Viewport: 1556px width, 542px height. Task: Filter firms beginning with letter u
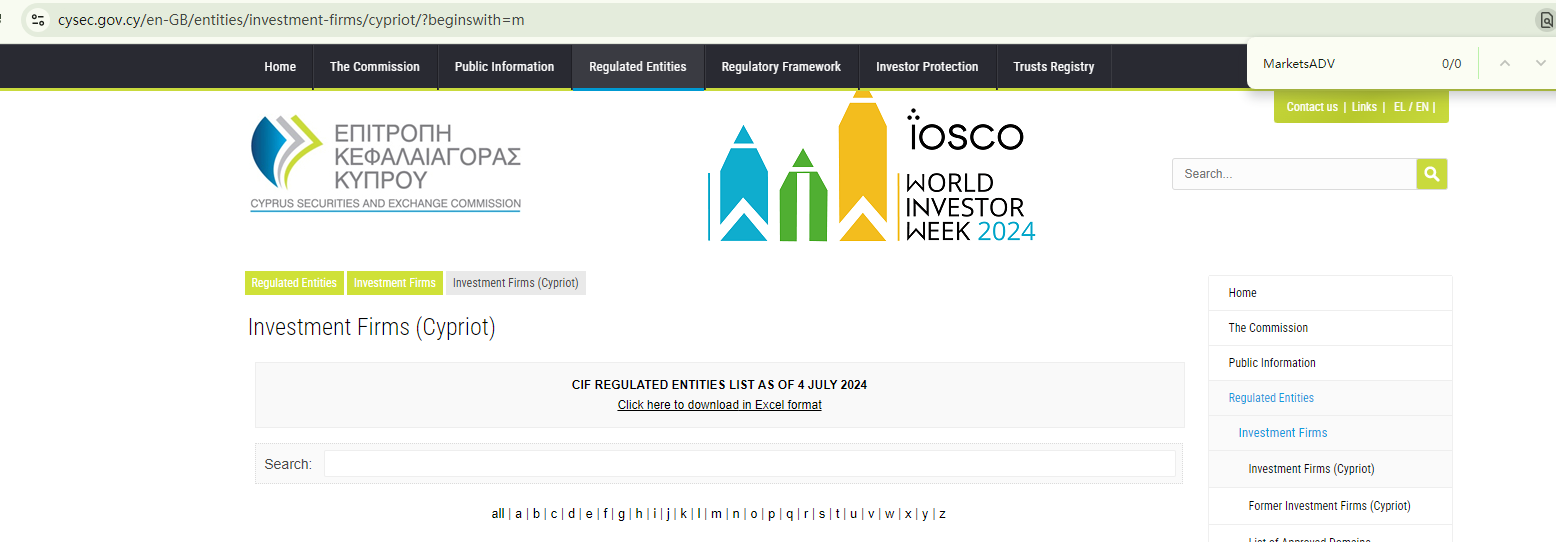[x=853, y=514]
